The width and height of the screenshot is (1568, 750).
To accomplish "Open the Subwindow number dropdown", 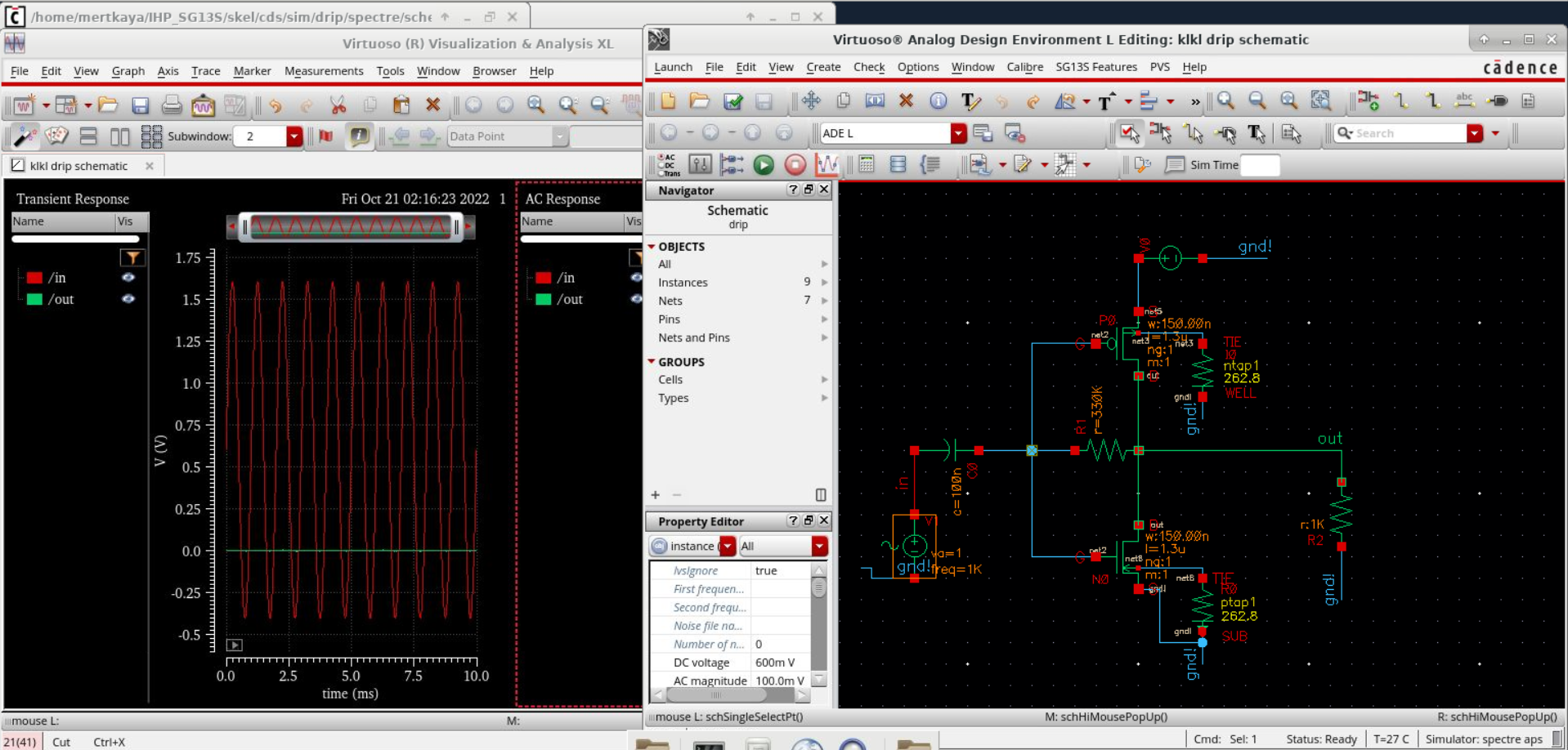I will [294, 136].
